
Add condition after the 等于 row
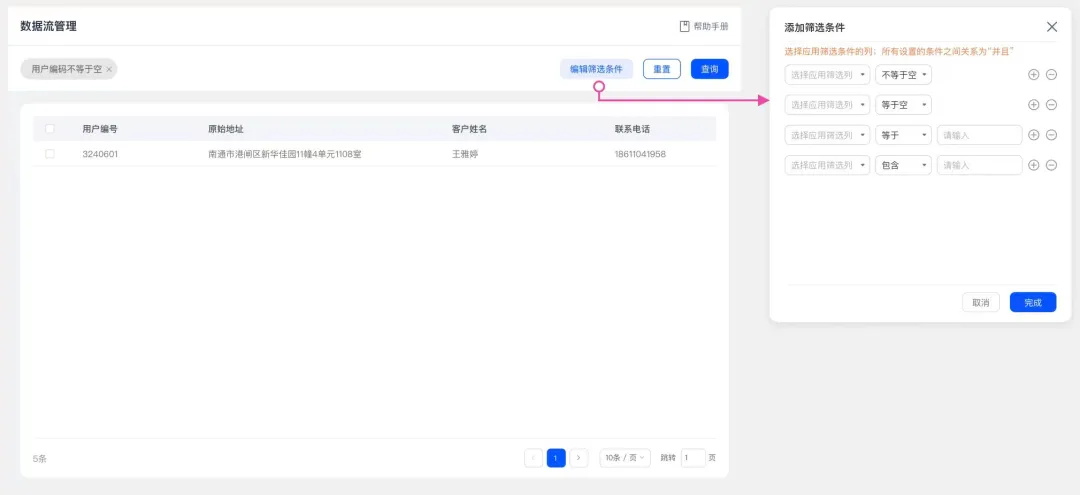click(x=1033, y=135)
